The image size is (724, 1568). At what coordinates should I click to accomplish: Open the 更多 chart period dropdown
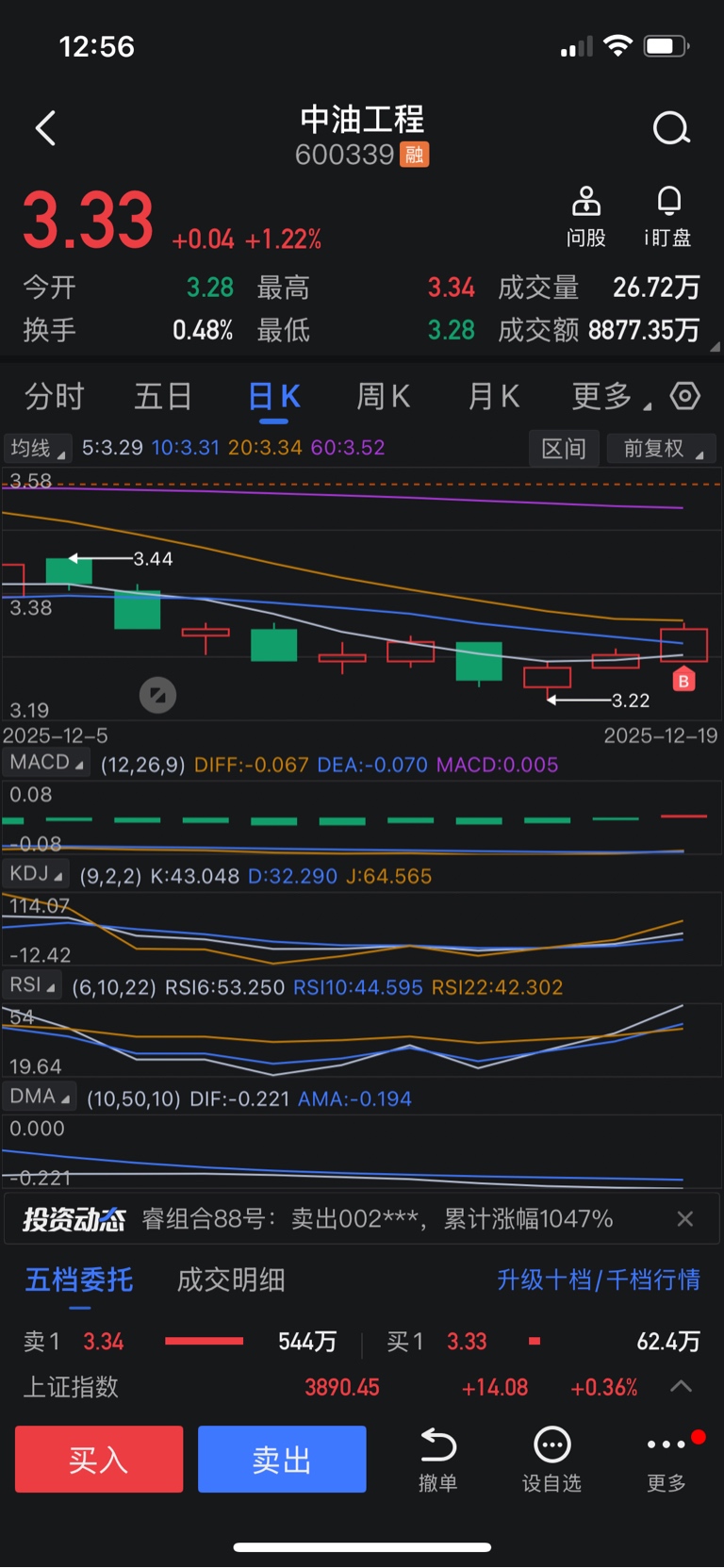[x=611, y=397]
